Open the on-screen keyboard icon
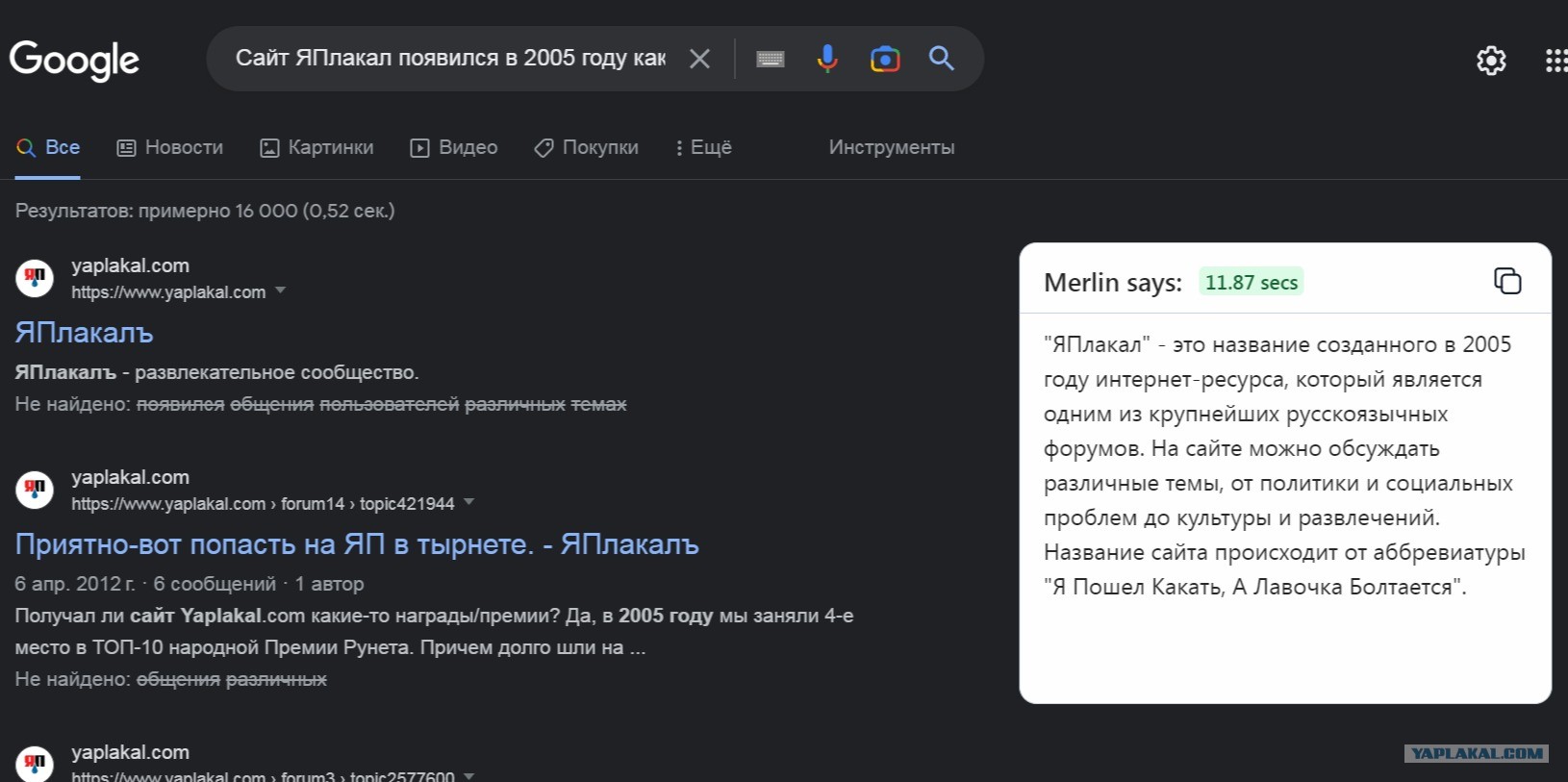 pos(771,59)
